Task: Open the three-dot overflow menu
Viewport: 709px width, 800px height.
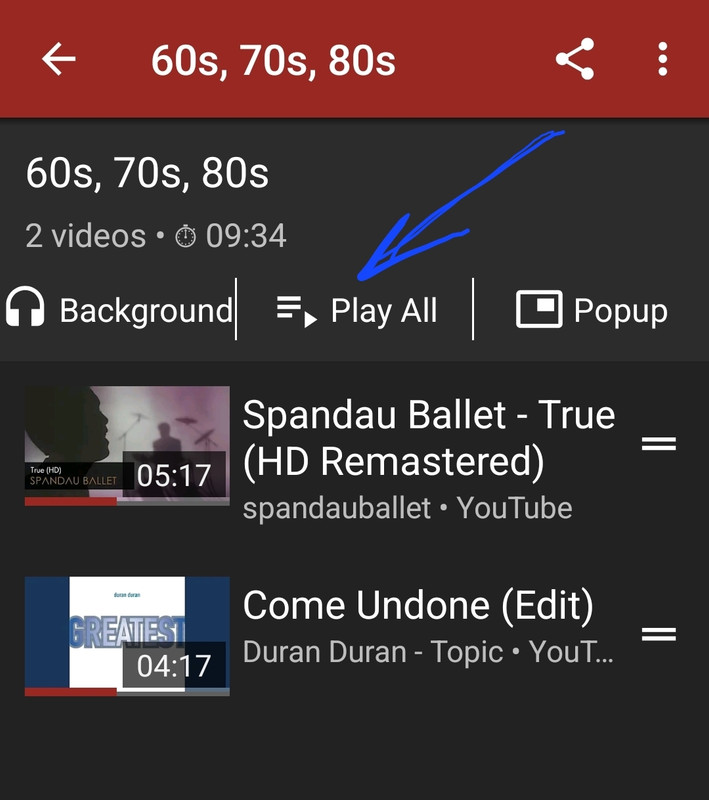Action: 663,59
